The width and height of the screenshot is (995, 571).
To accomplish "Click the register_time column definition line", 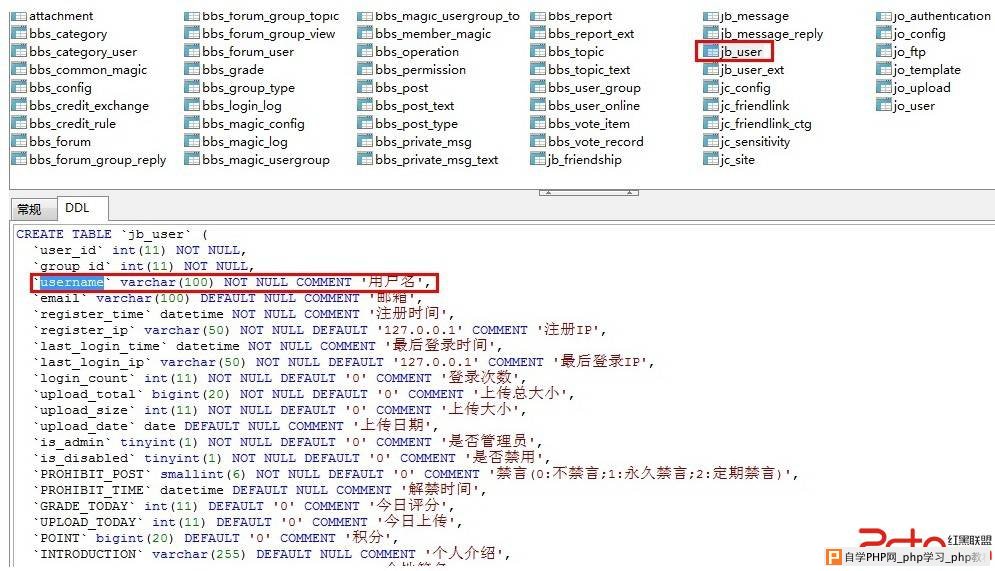I will (x=244, y=314).
